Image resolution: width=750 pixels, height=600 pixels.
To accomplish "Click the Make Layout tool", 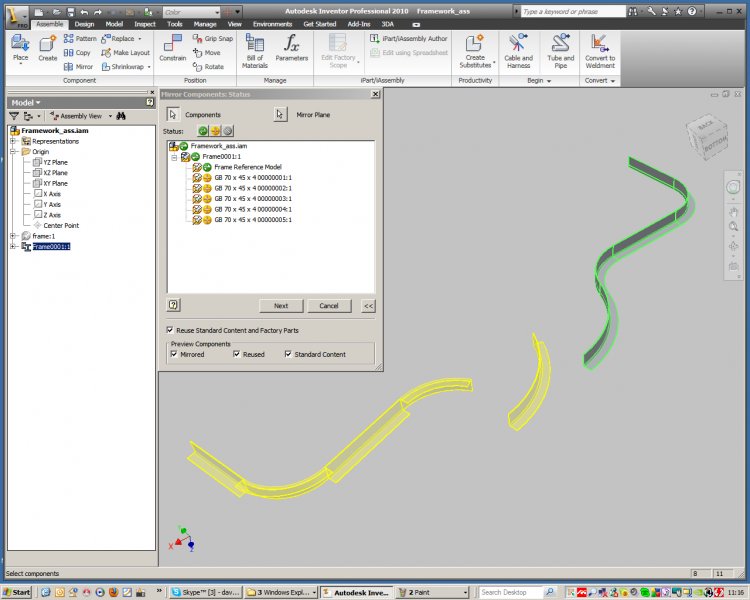I will tap(125, 53).
